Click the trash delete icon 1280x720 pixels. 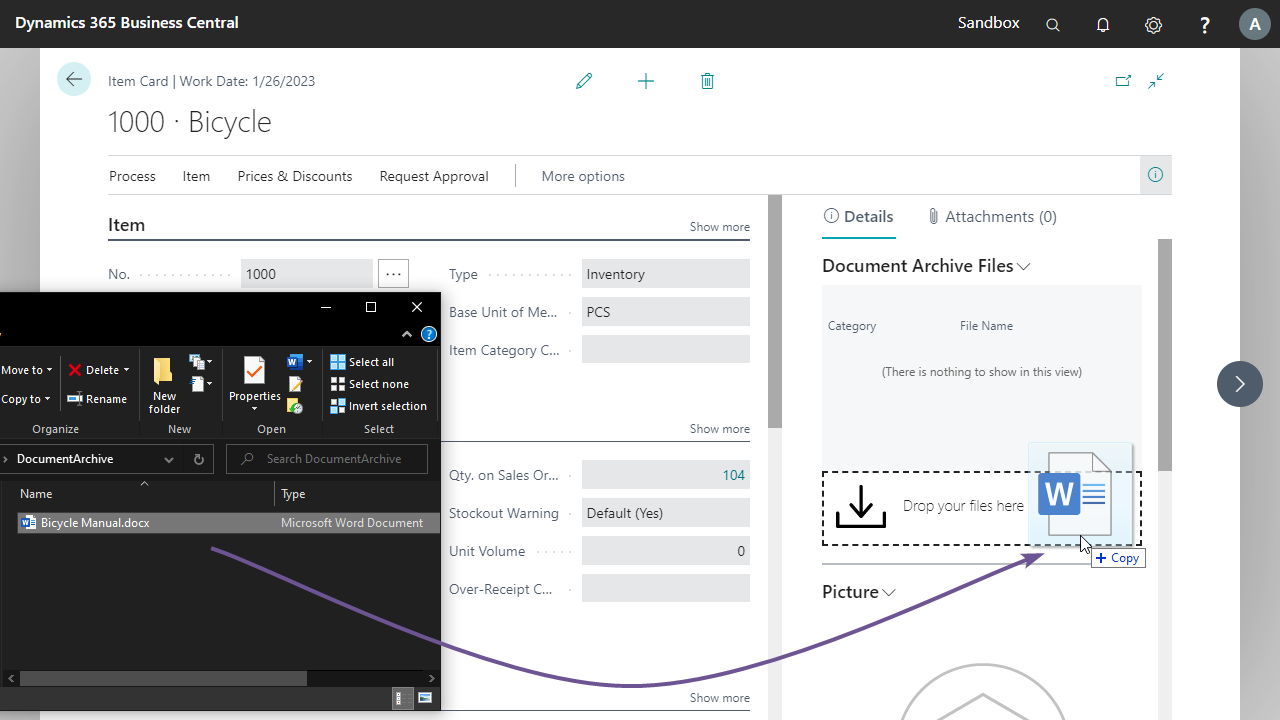(x=707, y=81)
